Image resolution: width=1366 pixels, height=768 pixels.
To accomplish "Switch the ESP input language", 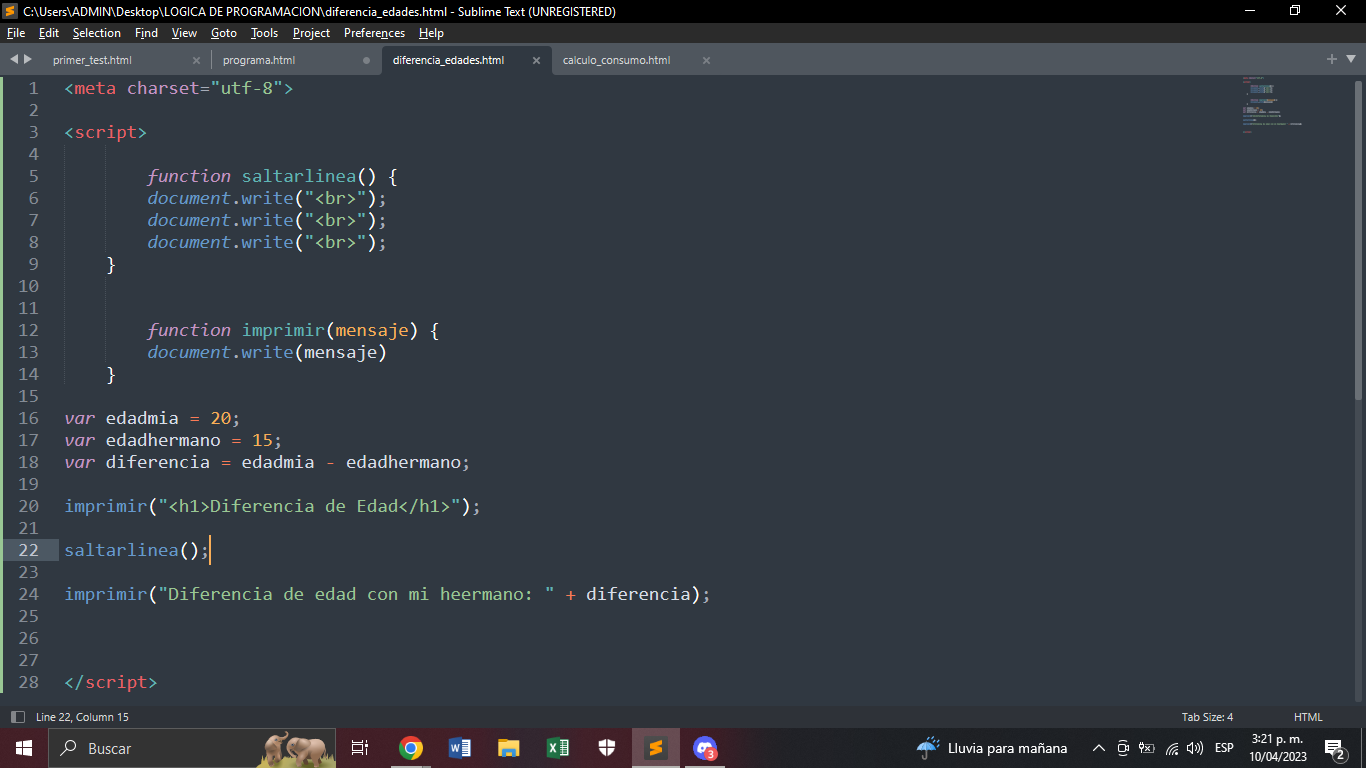I will point(1224,748).
